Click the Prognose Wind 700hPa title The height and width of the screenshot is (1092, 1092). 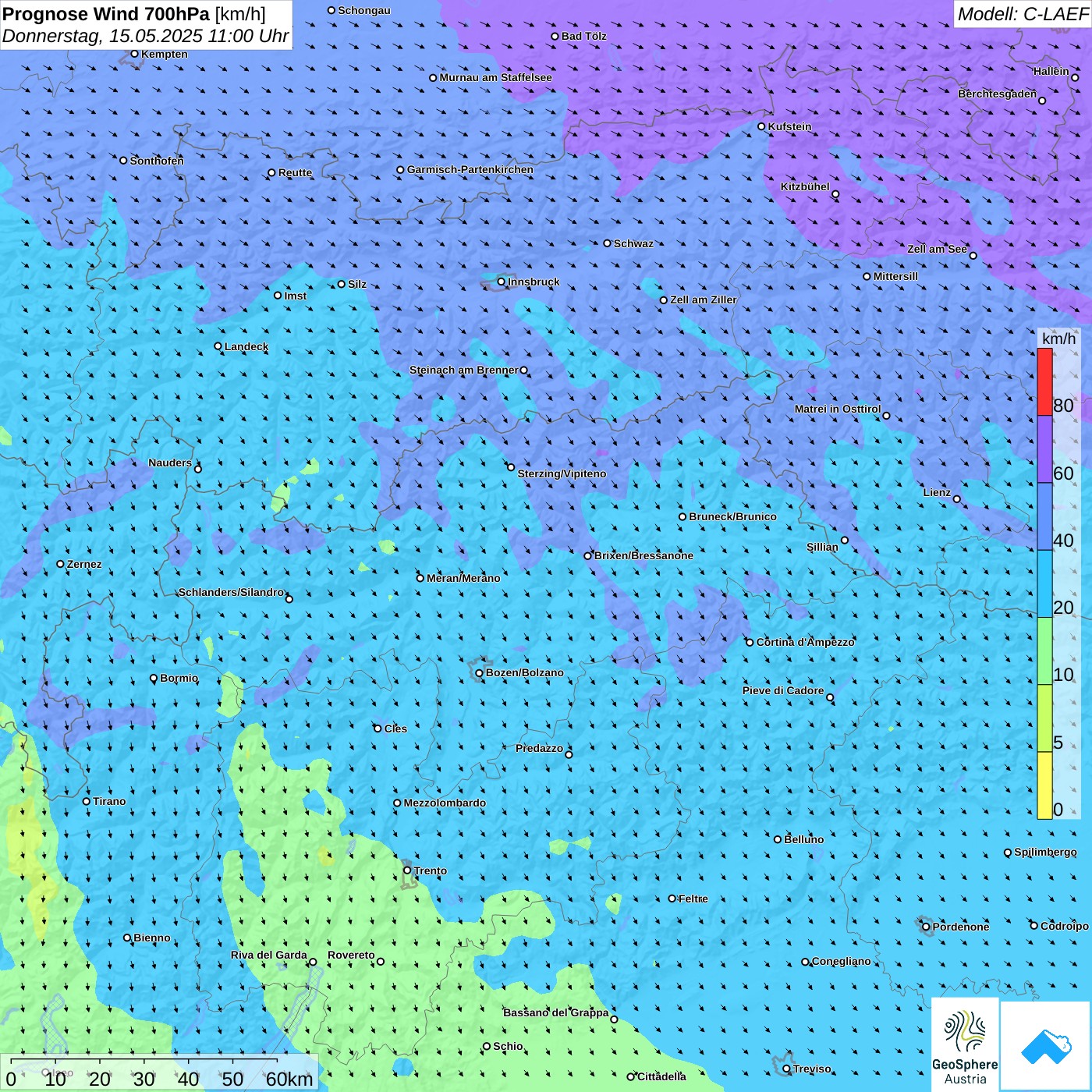coord(106,14)
